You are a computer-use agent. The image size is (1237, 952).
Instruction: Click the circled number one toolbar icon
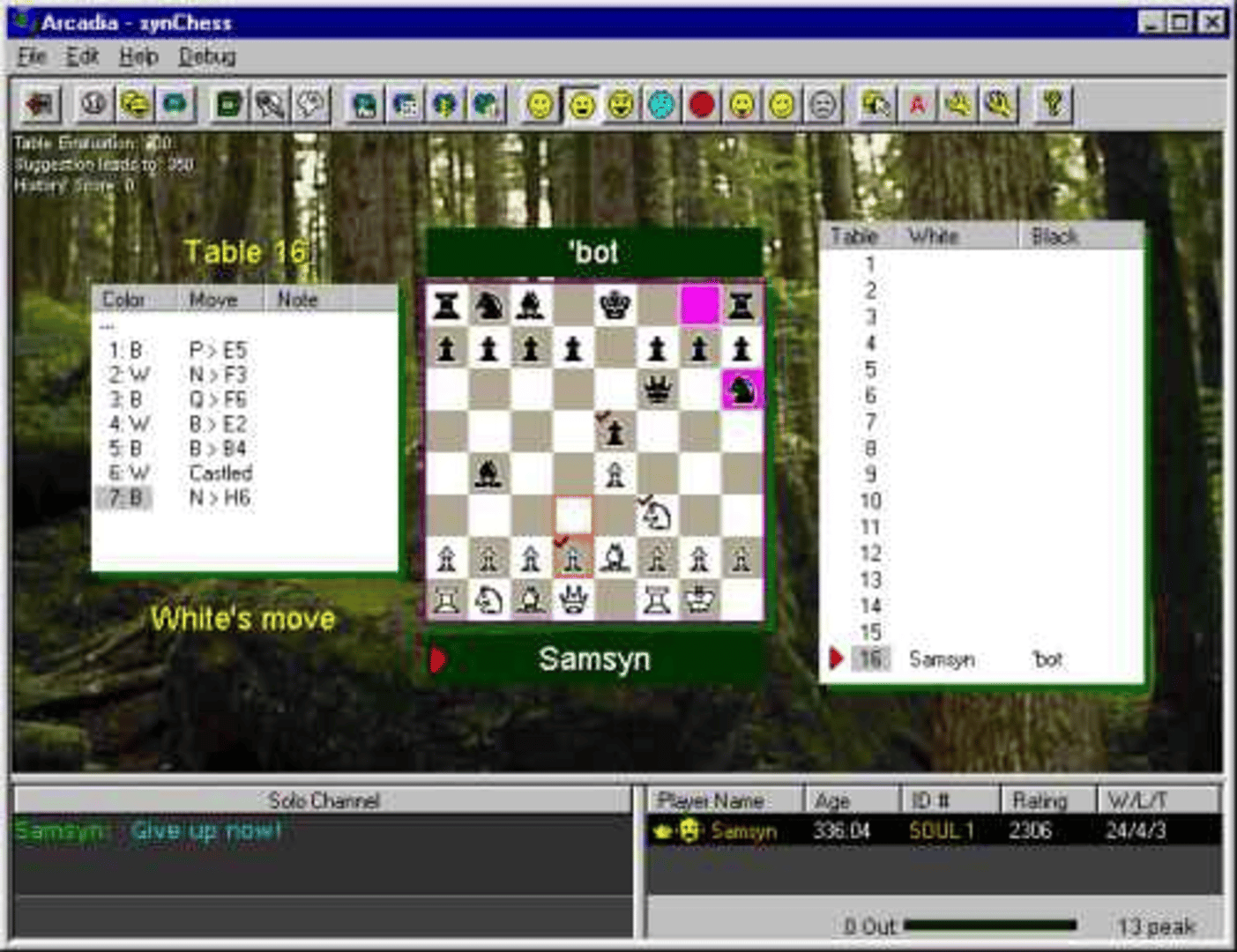[x=94, y=105]
